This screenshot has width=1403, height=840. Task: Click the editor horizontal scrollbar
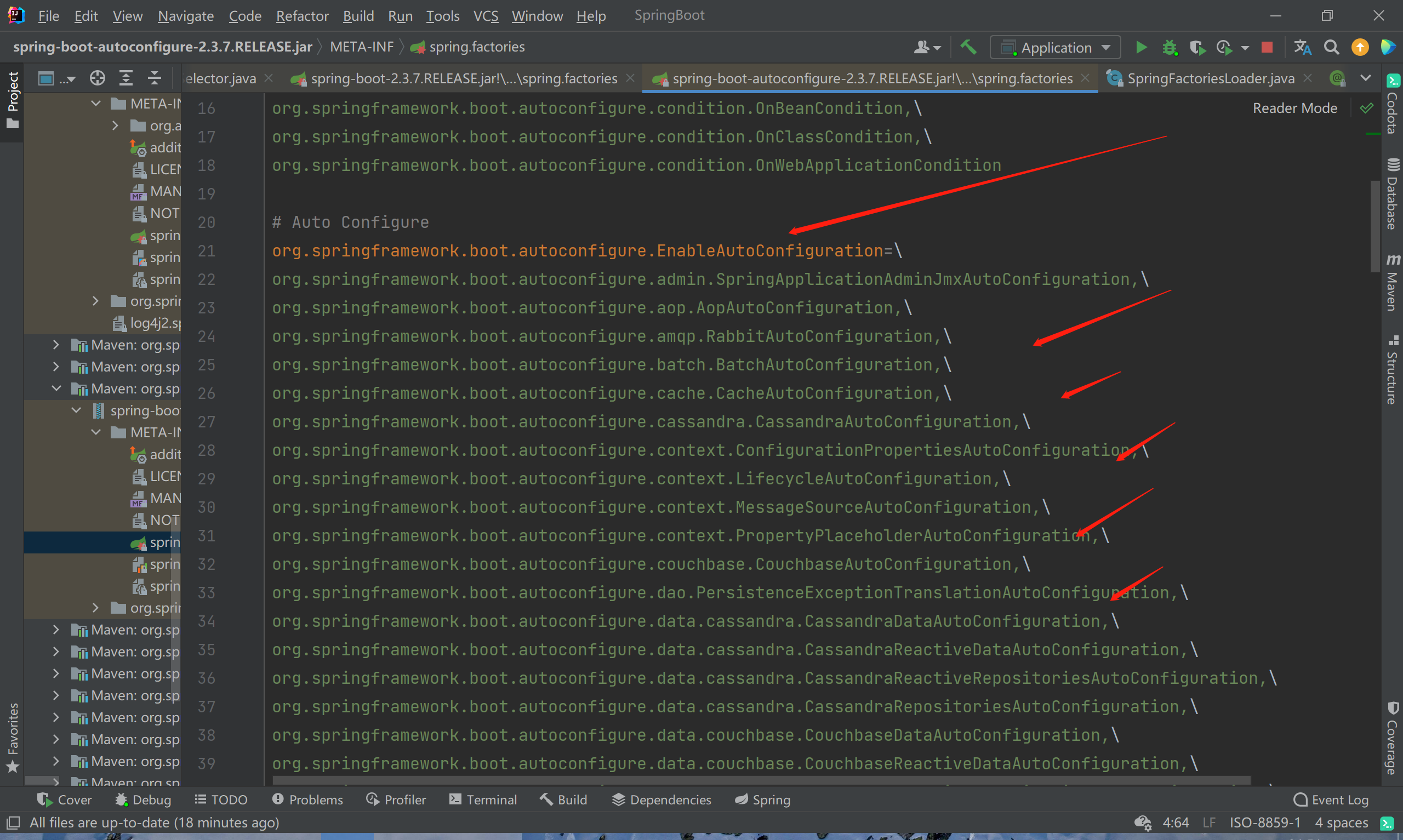[x=761, y=781]
